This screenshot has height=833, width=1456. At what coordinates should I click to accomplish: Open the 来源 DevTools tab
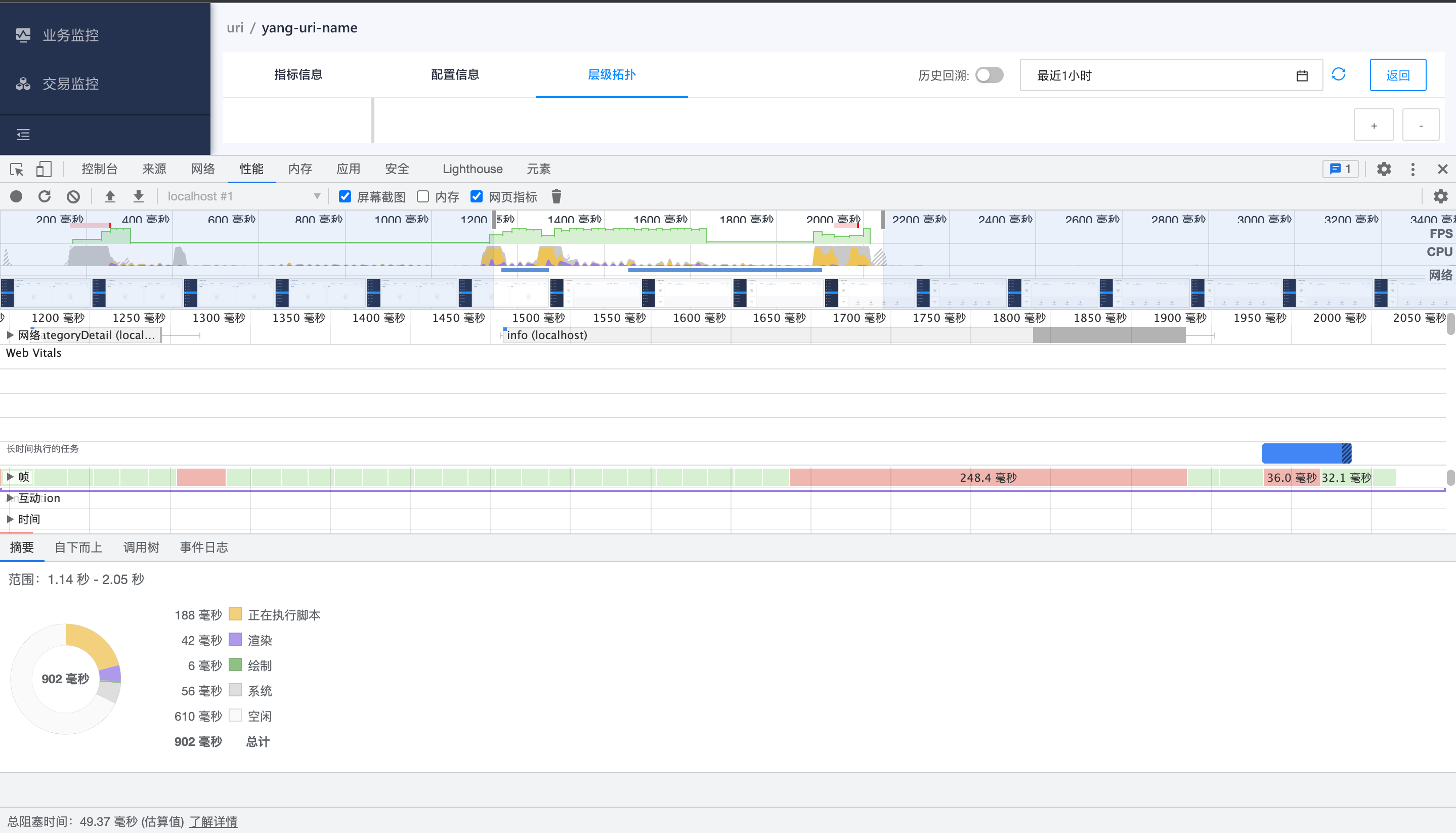click(154, 170)
